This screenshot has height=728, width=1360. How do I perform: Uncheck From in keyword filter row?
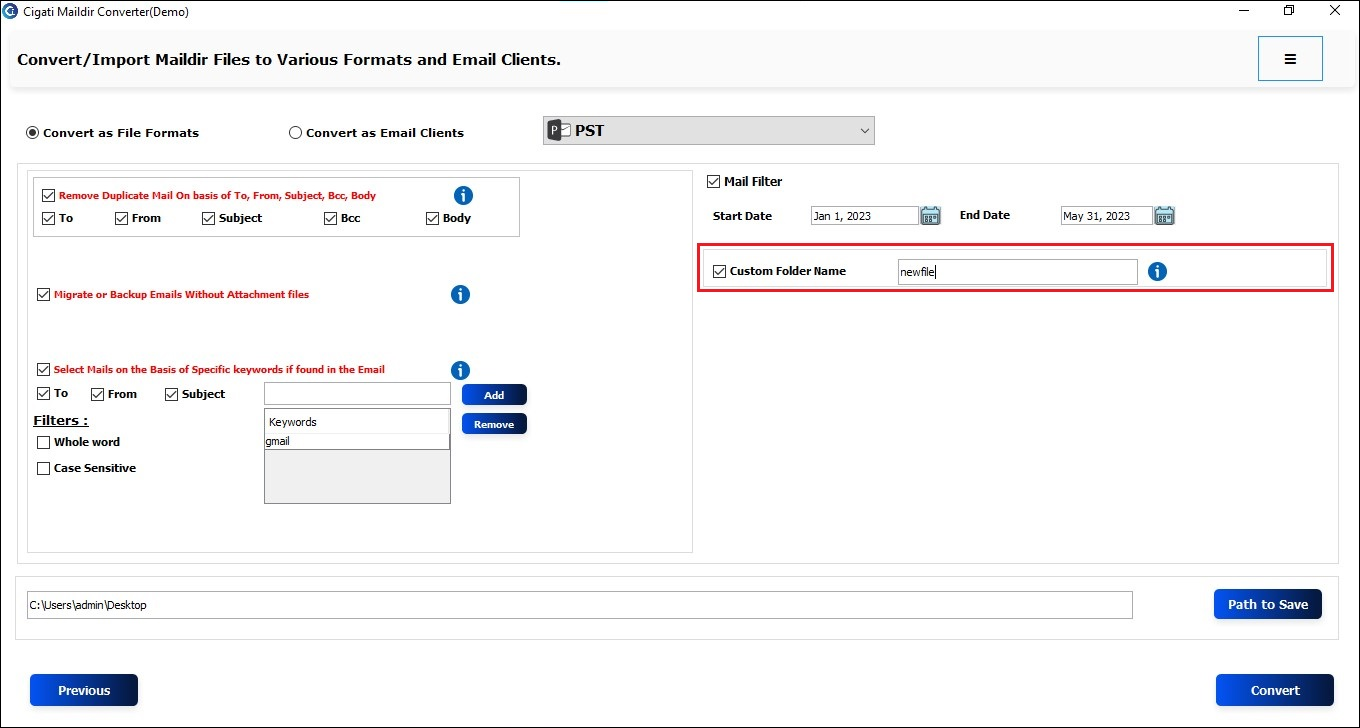(x=97, y=394)
